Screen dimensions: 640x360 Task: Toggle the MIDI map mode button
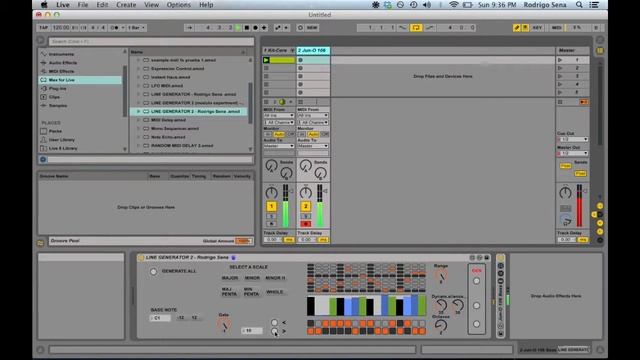[556, 28]
